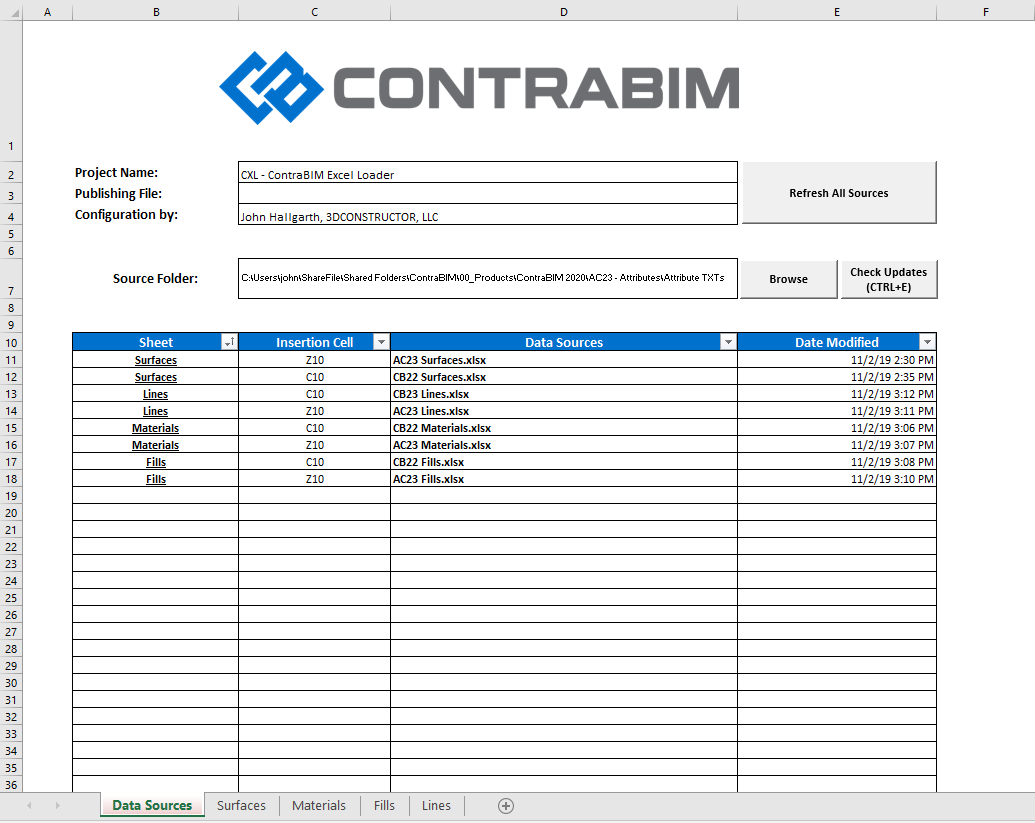1035x823 pixels.
Task: Select cell CB22 Surfaces.xlsx
Action: point(564,377)
